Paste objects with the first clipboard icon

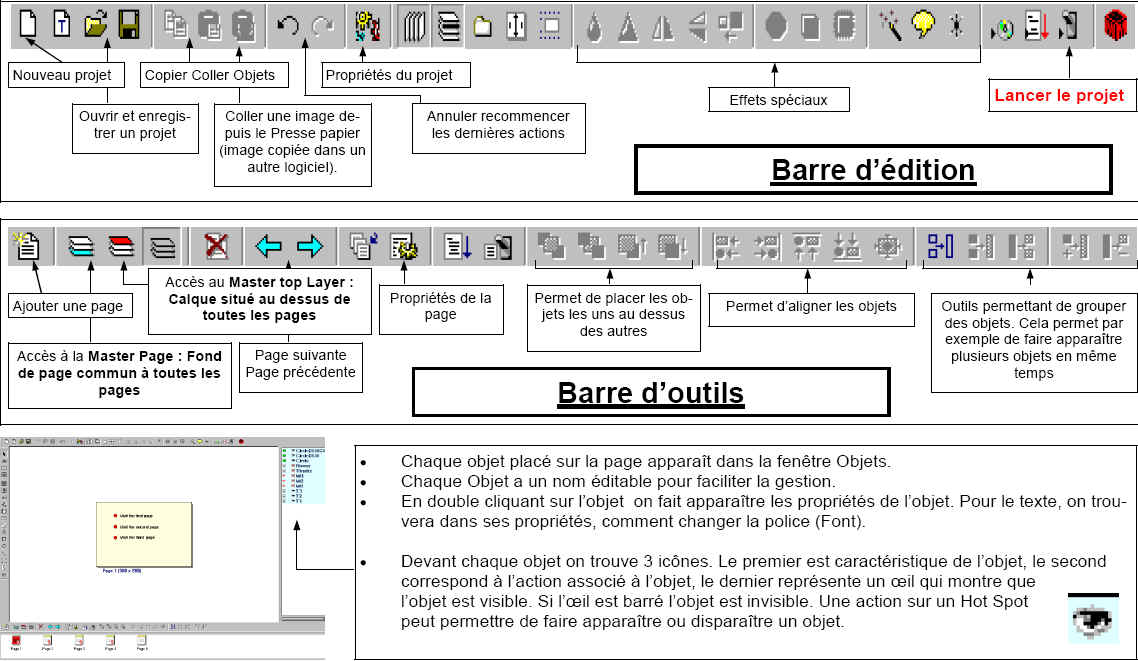point(210,25)
